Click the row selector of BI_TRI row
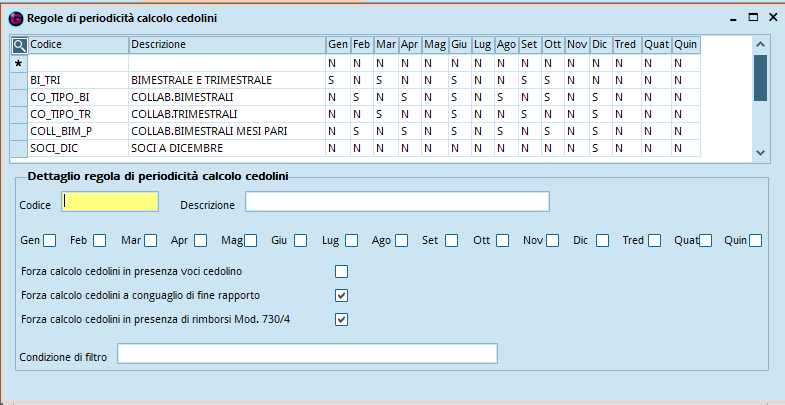785x405 pixels. coord(20,80)
